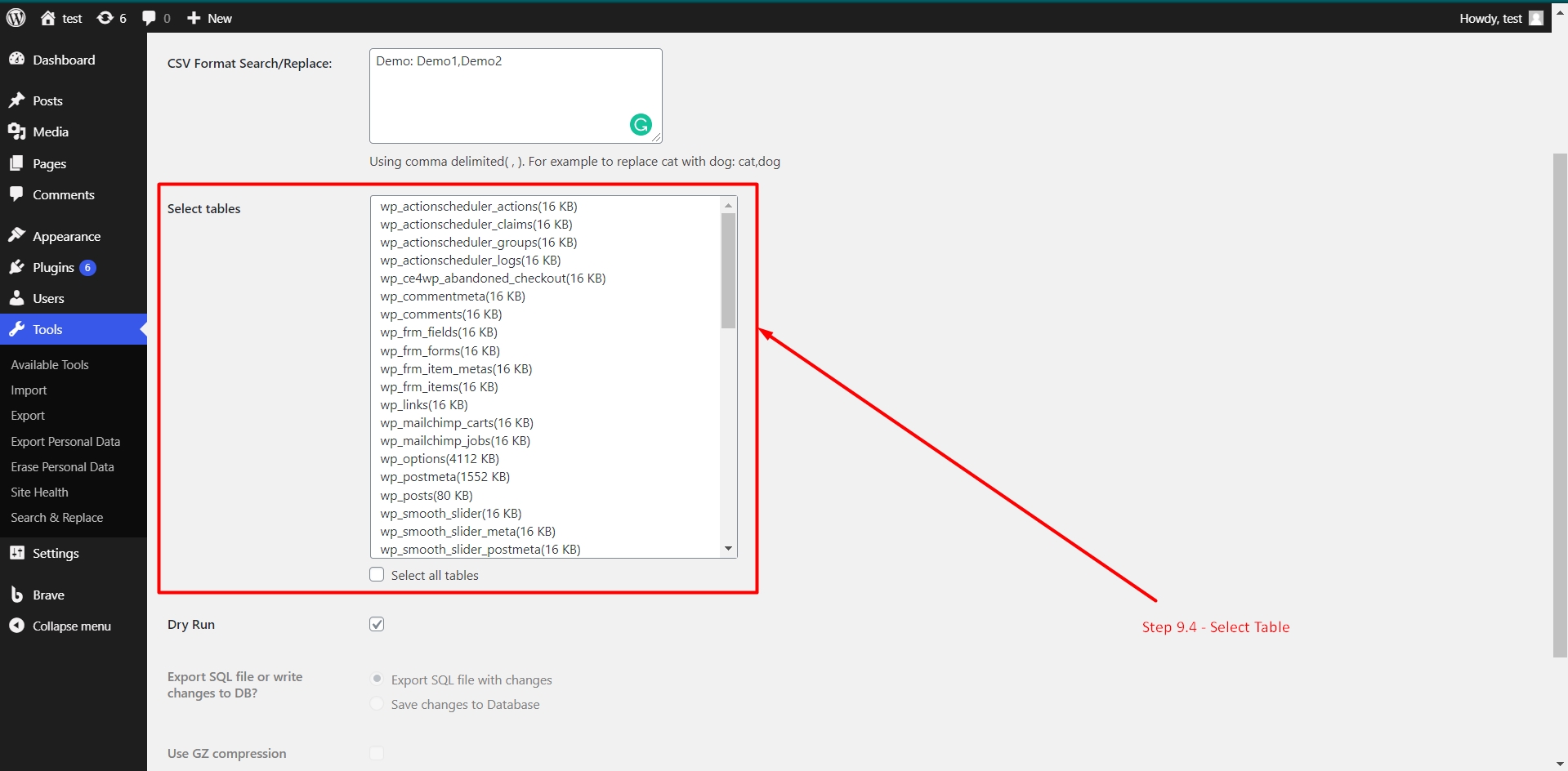Select Export SQL file with changes radio
Image resolution: width=1568 pixels, height=771 pixels.
pos(377,679)
